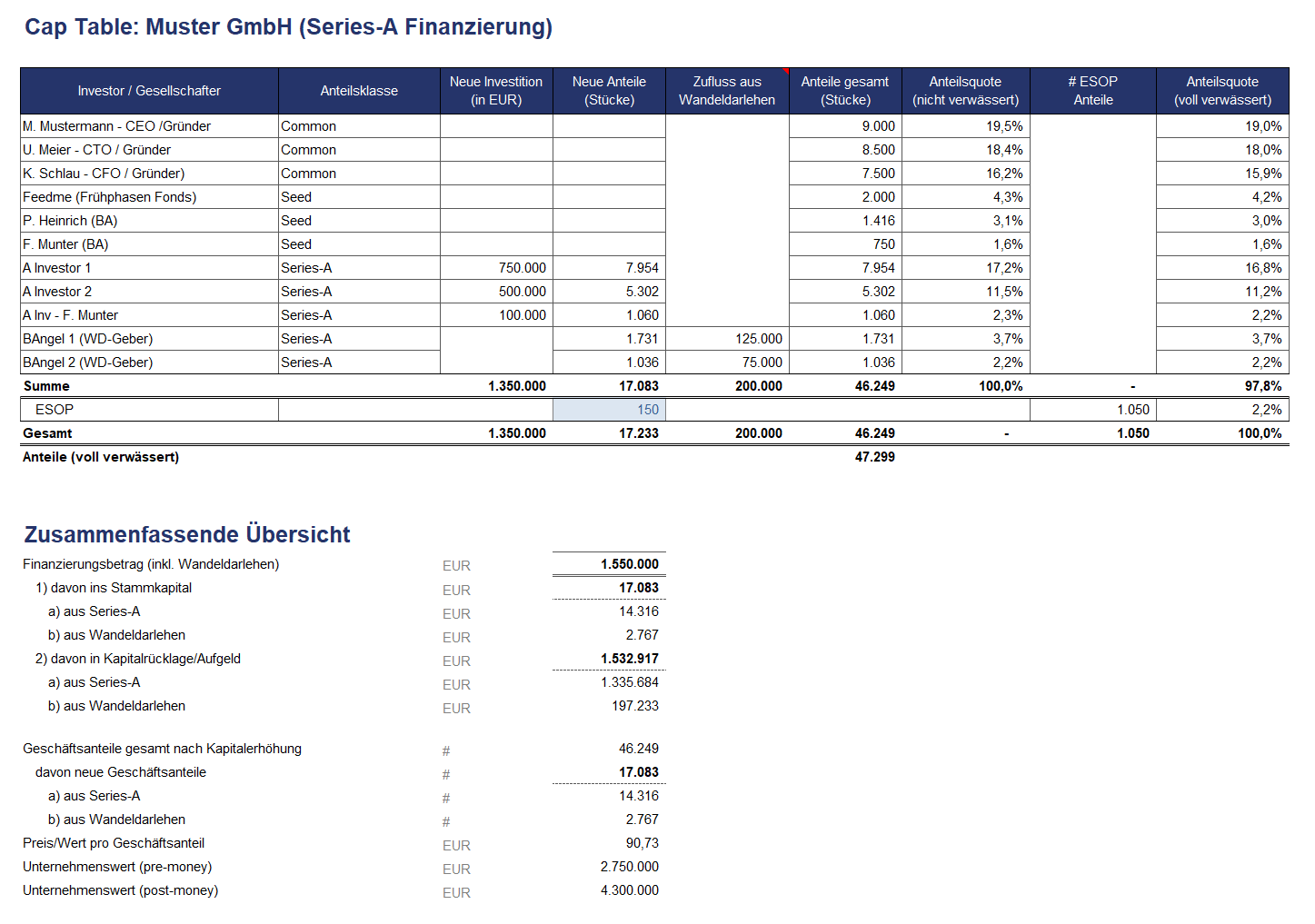The width and height of the screenshot is (1315, 924).
Task: Select the "Summe" row label
Action: pyautogui.click(x=46, y=386)
